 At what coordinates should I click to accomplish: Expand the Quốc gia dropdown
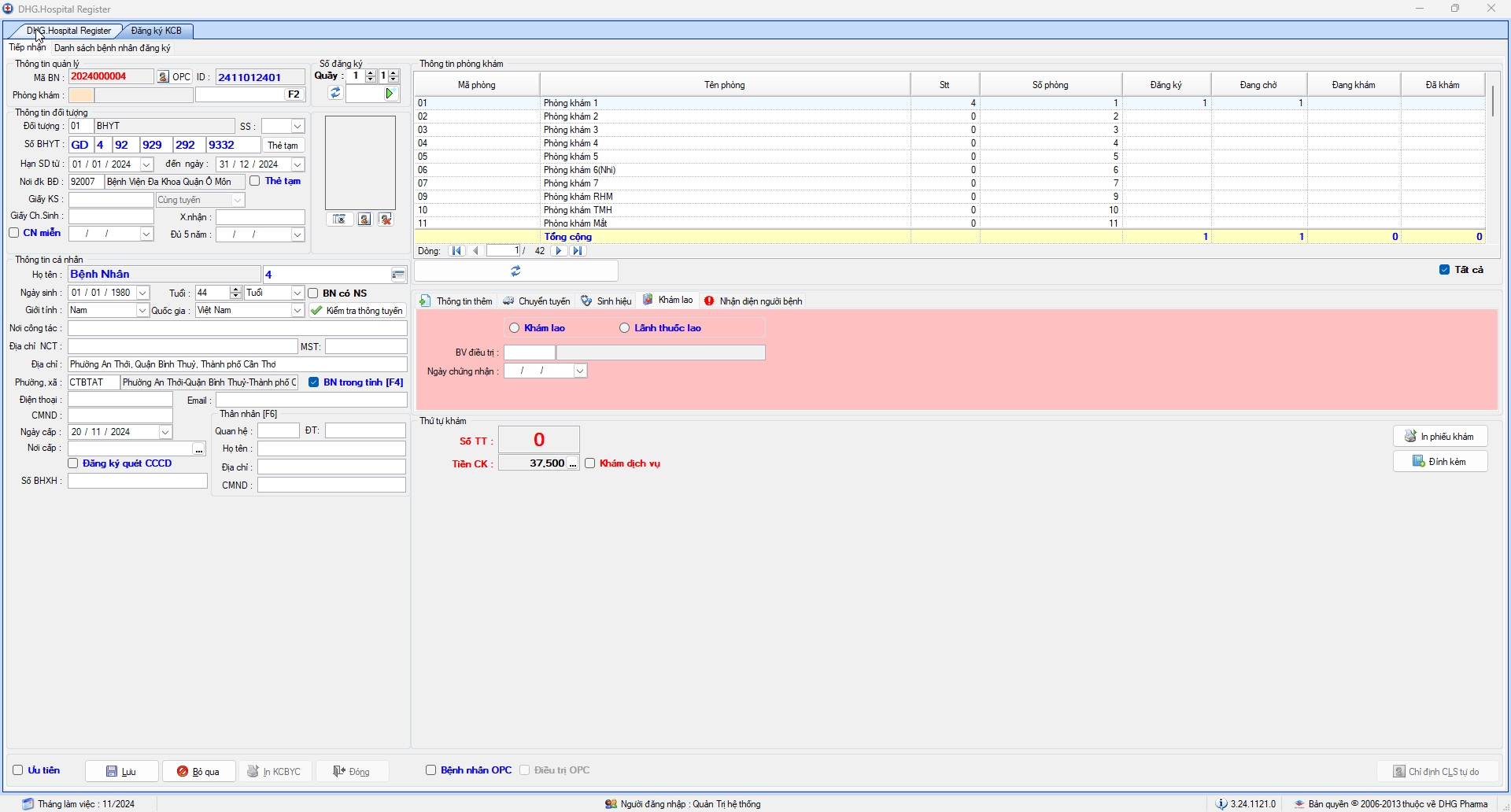pyautogui.click(x=297, y=311)
